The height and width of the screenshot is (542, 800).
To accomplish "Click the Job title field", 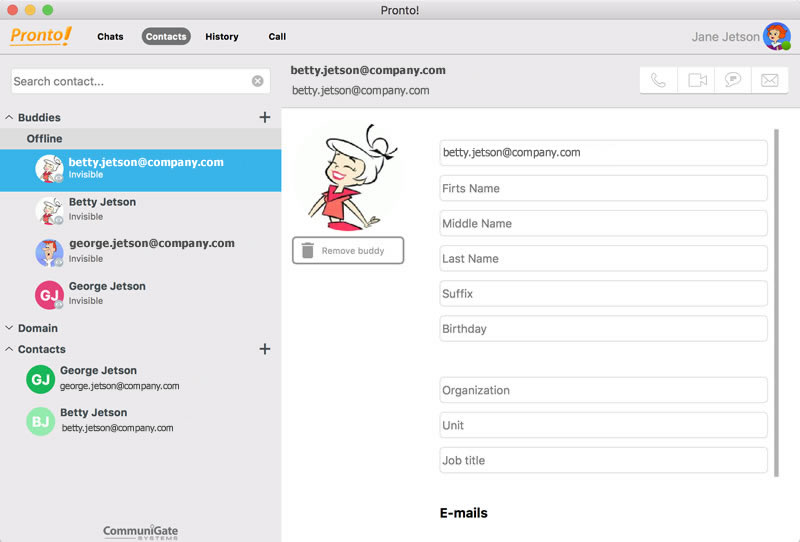I will [x=603, y=460].
